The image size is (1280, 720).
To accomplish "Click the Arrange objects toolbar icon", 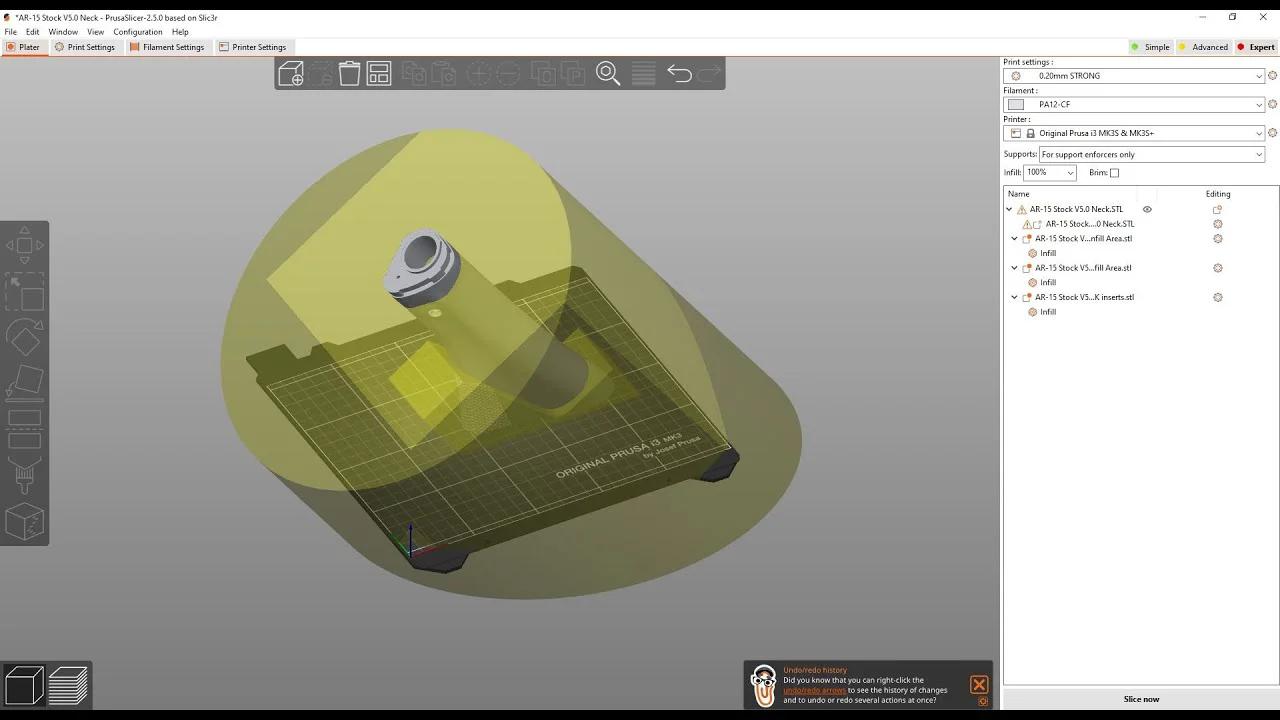I will click(378, 73).
